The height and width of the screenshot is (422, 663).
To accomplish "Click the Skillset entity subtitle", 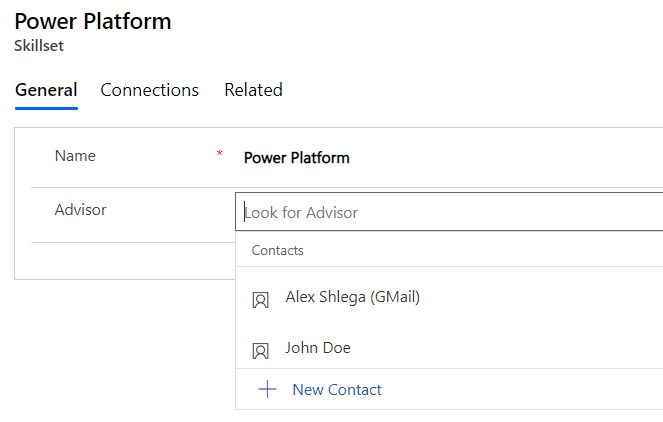I will [39, 46].
